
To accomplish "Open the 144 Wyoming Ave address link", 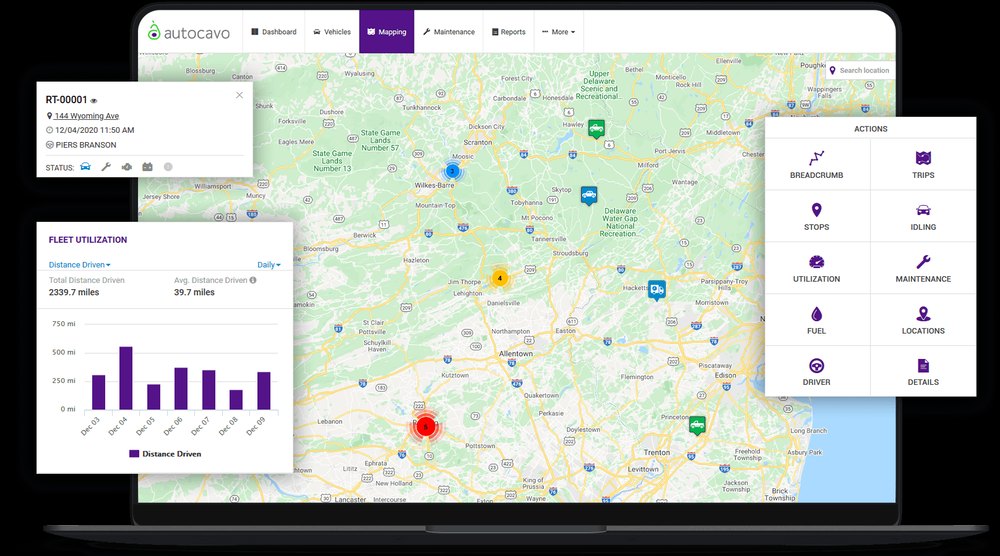I will [87, 116].
